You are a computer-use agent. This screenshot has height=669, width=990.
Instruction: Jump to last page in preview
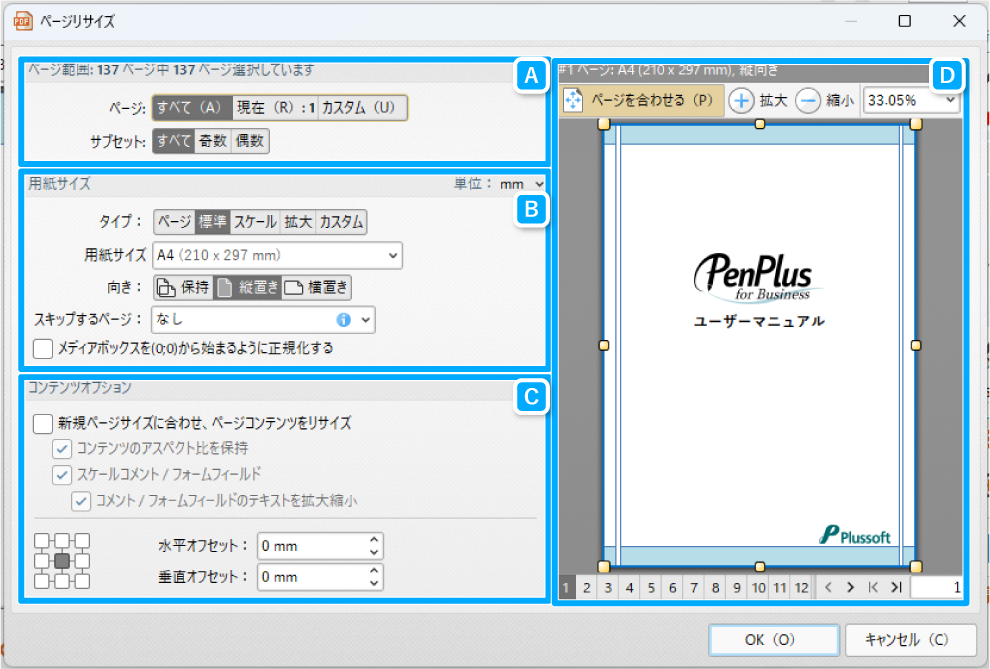click(x=896, y=588)
